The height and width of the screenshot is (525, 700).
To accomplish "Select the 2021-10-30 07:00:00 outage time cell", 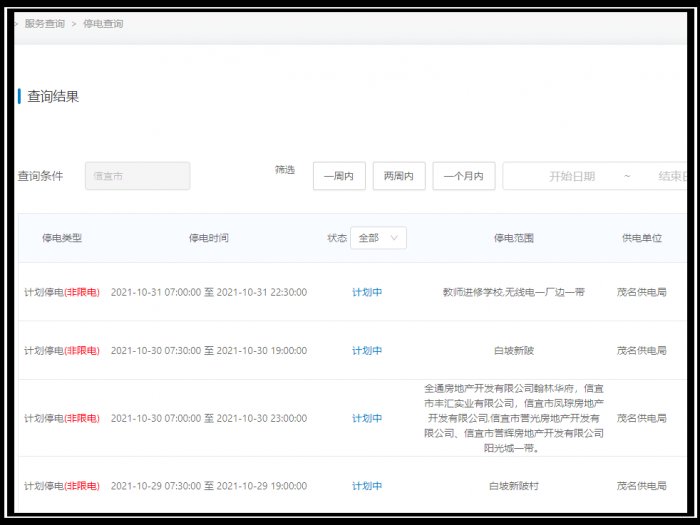I will [x=209, y=418].
